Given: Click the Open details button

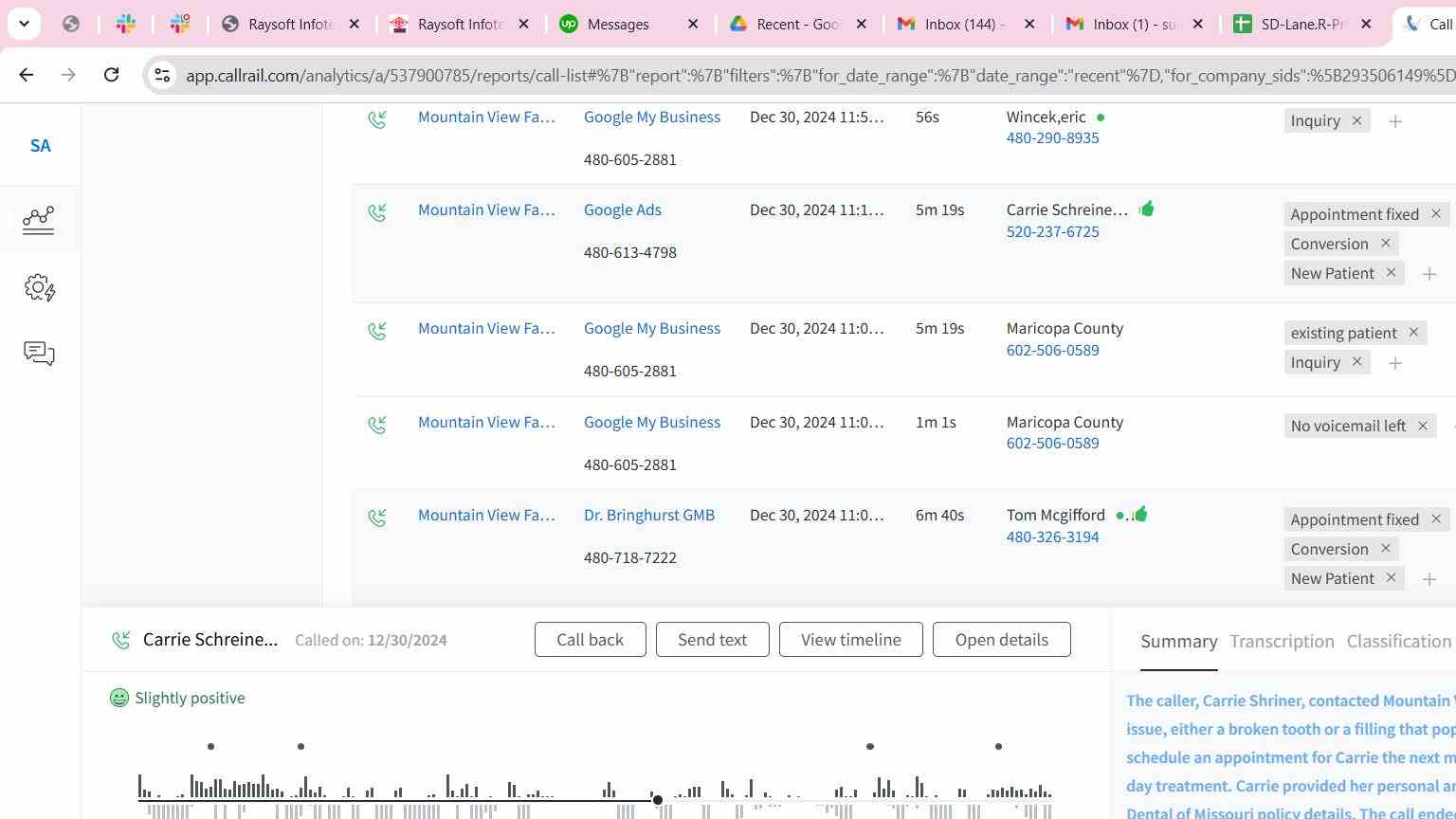Looking at the screenshot, I should tap(1001, 640).
